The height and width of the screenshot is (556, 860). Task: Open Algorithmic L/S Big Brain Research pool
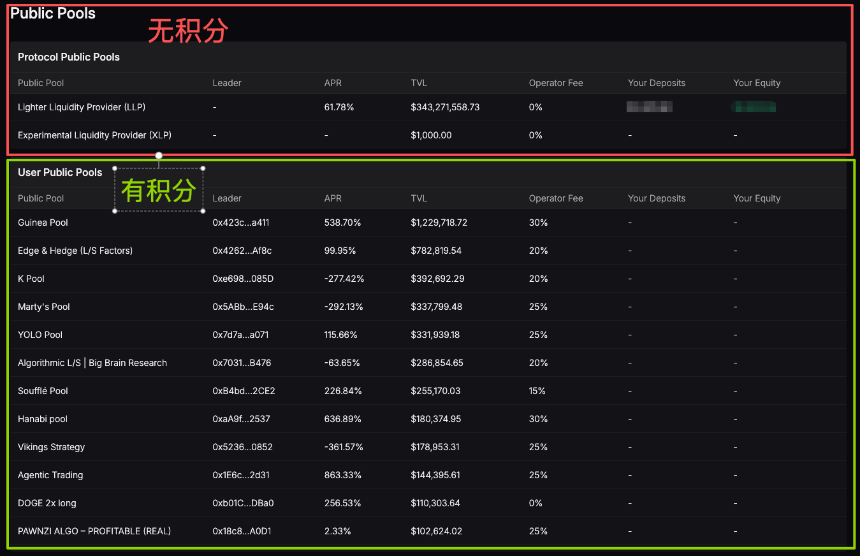(92, 363)
